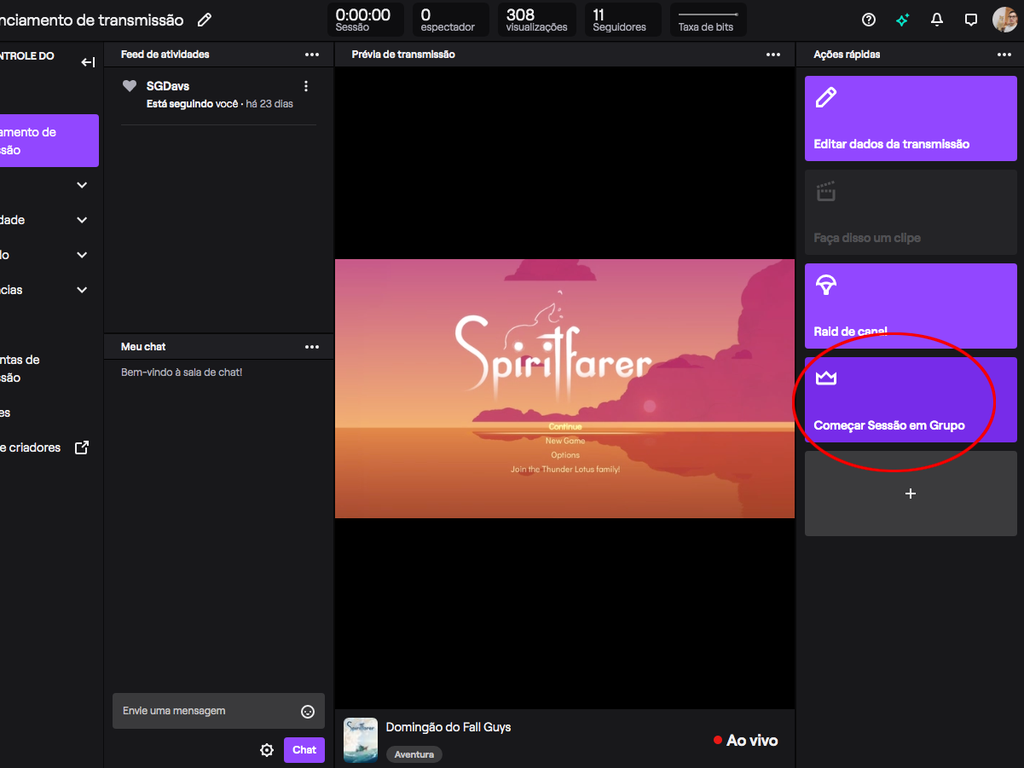This screenshot has width=1024, height=768.
Task: Click the Aventura tag below stream title
Action: [414, 754]
